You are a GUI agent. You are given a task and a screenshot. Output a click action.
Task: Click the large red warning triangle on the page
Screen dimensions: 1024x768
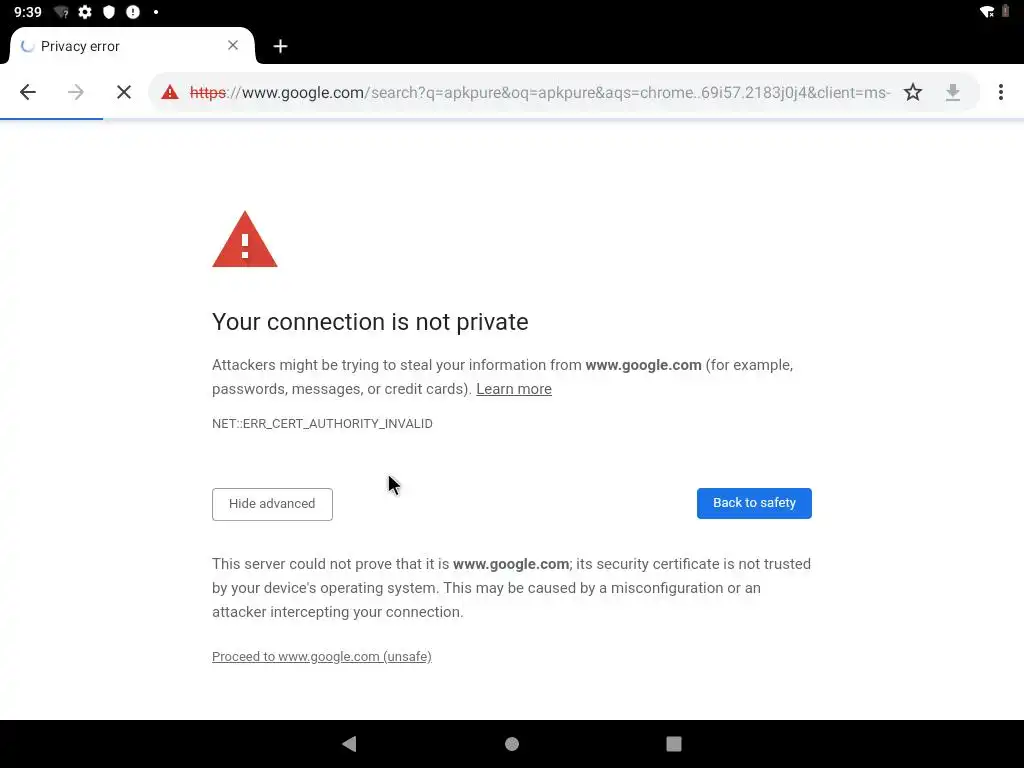point(245,239)
